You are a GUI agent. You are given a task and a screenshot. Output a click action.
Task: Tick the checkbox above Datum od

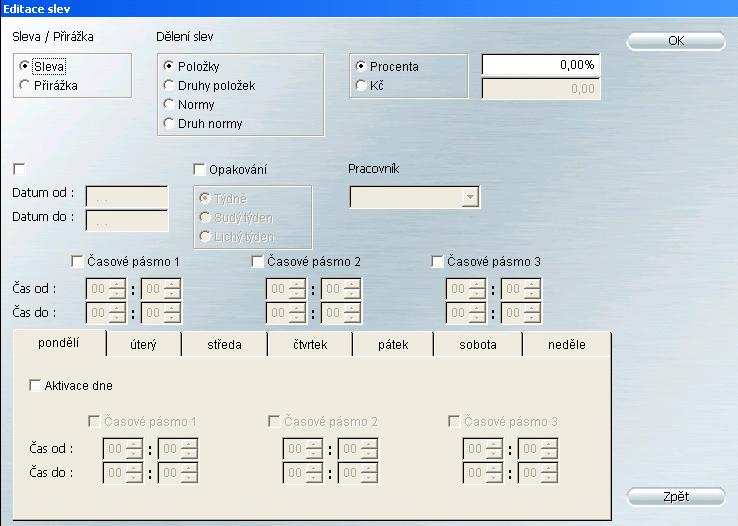coord(19,169)
